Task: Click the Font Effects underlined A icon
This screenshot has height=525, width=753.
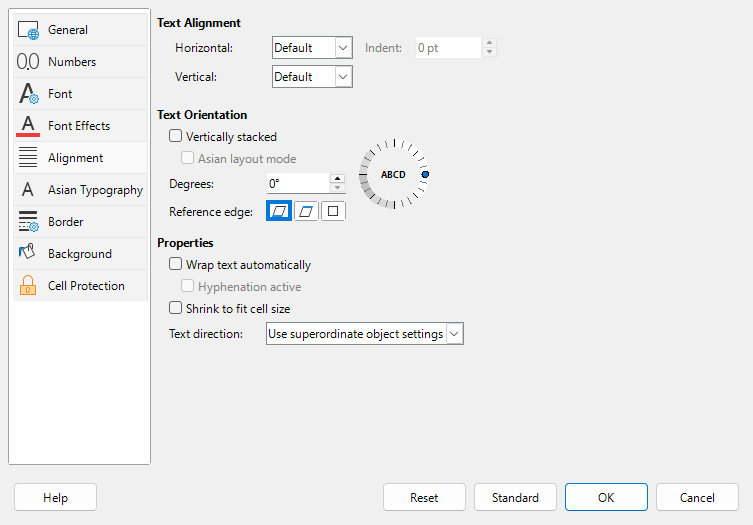Action: 28,126
